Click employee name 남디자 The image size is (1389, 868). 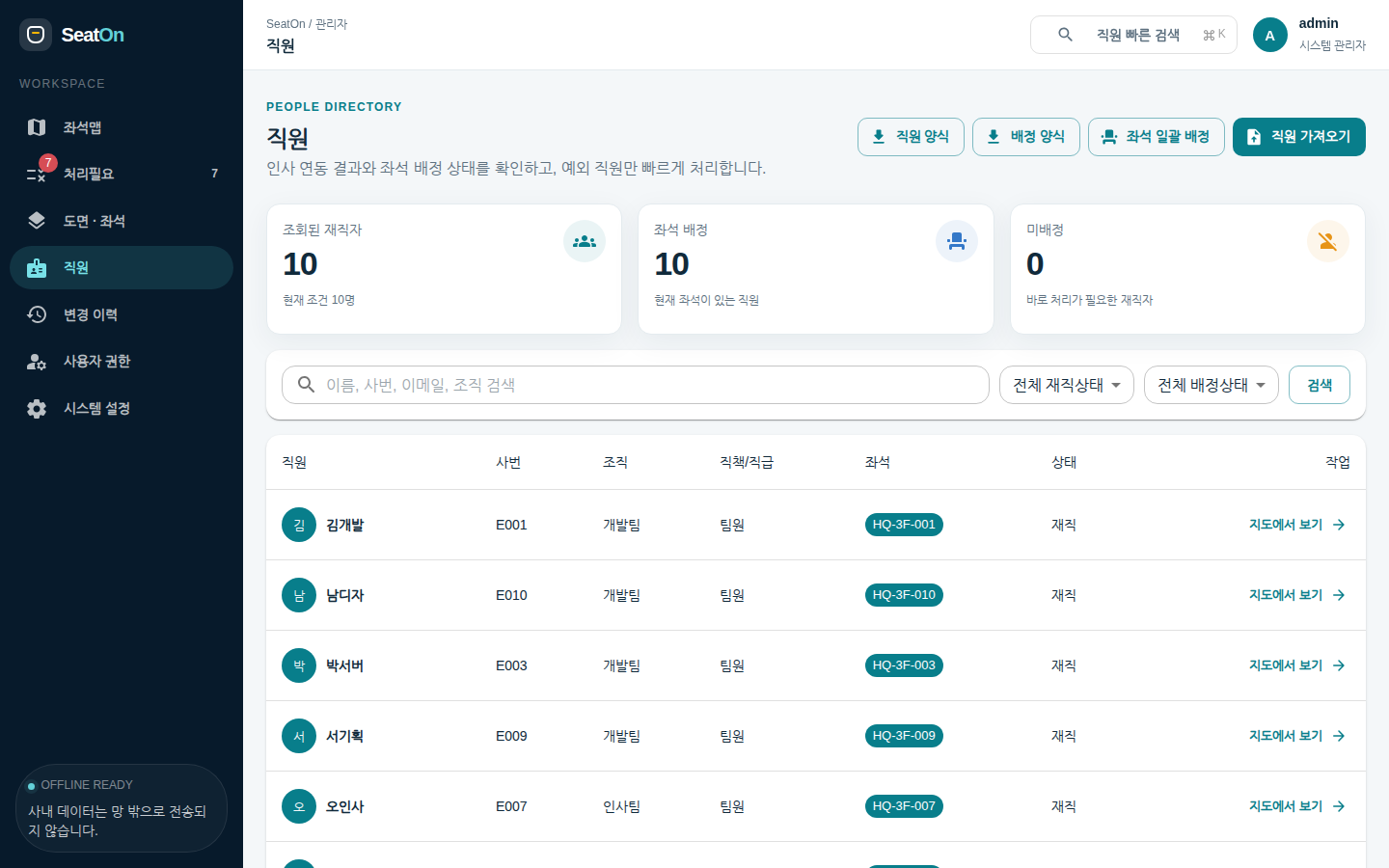coord(345,595)
